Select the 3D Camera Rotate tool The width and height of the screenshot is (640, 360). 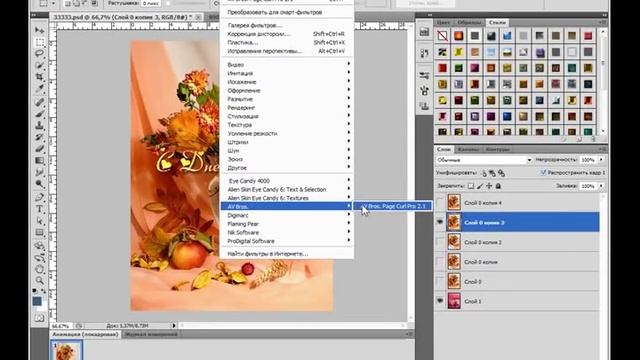click(x=40, y=258)
